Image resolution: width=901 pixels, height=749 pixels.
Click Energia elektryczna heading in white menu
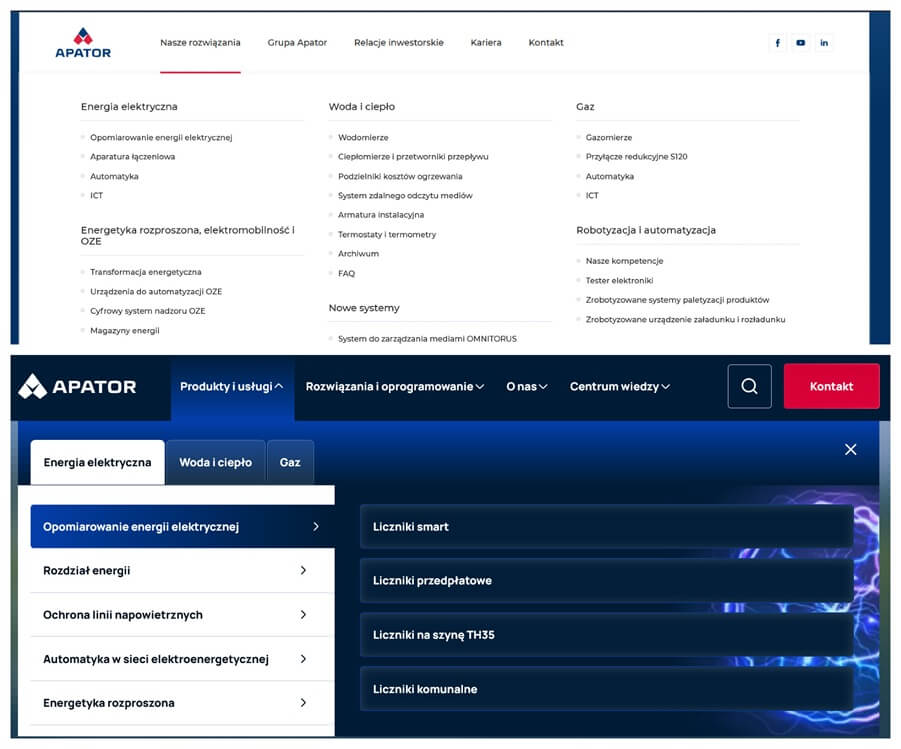(x=129, y=106)
